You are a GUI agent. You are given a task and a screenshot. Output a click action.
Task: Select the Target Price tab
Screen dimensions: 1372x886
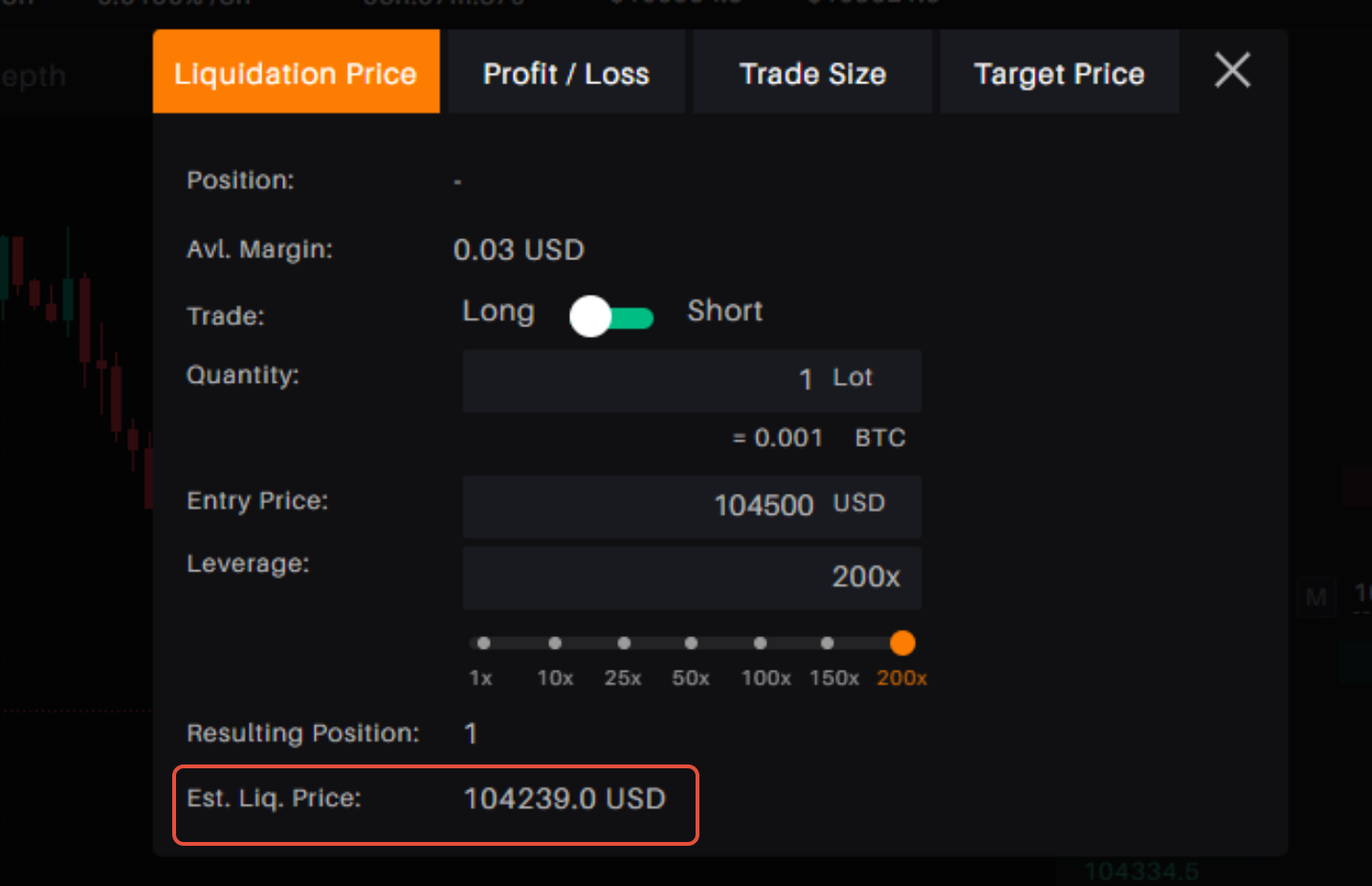pos(1058,73)
